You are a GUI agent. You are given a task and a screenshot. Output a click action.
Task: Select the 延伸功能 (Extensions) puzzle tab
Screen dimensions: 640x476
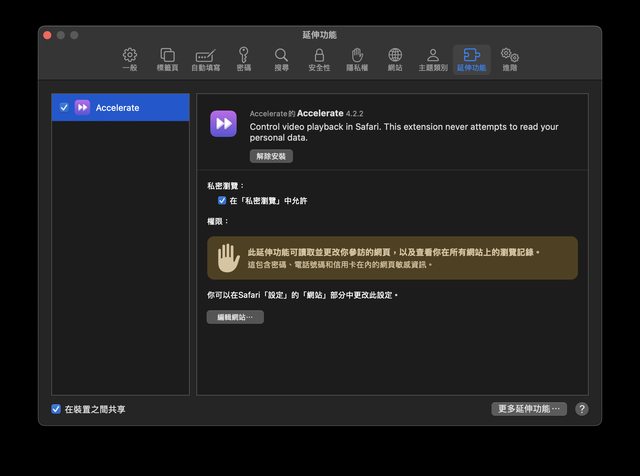pos(471,60)
